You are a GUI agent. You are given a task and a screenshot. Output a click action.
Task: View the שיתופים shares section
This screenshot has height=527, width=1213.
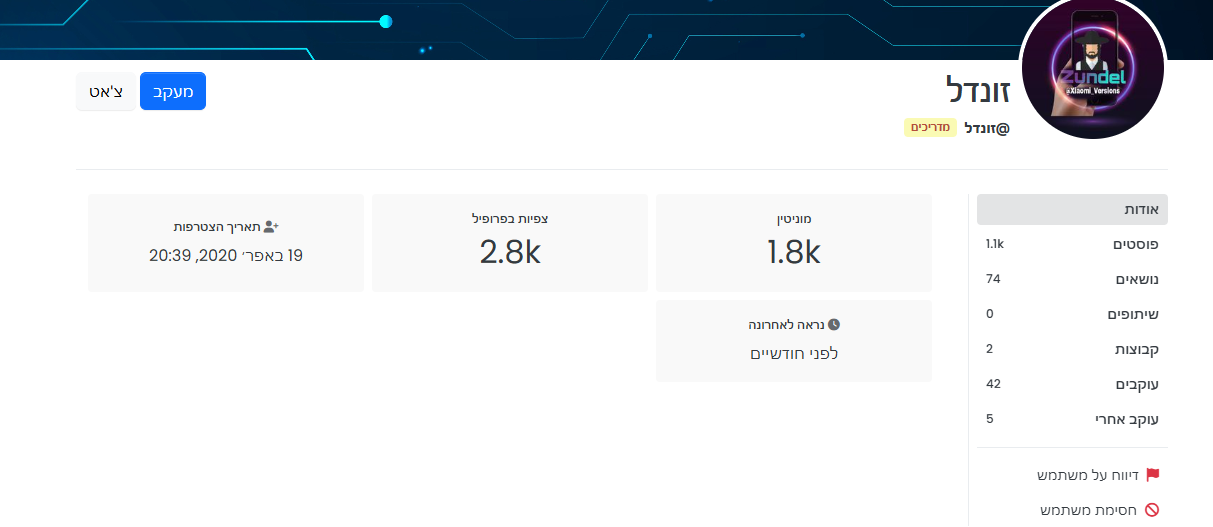click(x=1072, y=315)
